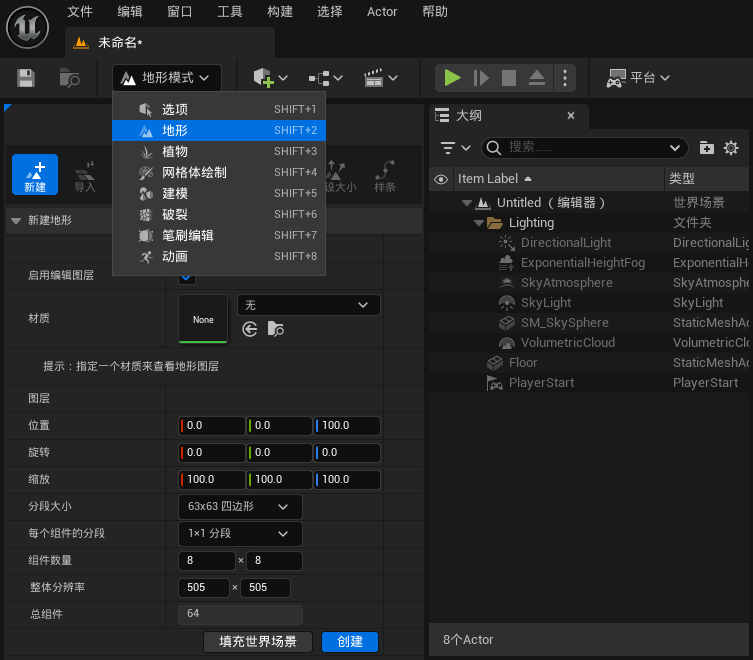Viewport: 753px width, 660px height.
Task: Click first 整体分辨率 field with 505
Action: (x=204, y=587)
